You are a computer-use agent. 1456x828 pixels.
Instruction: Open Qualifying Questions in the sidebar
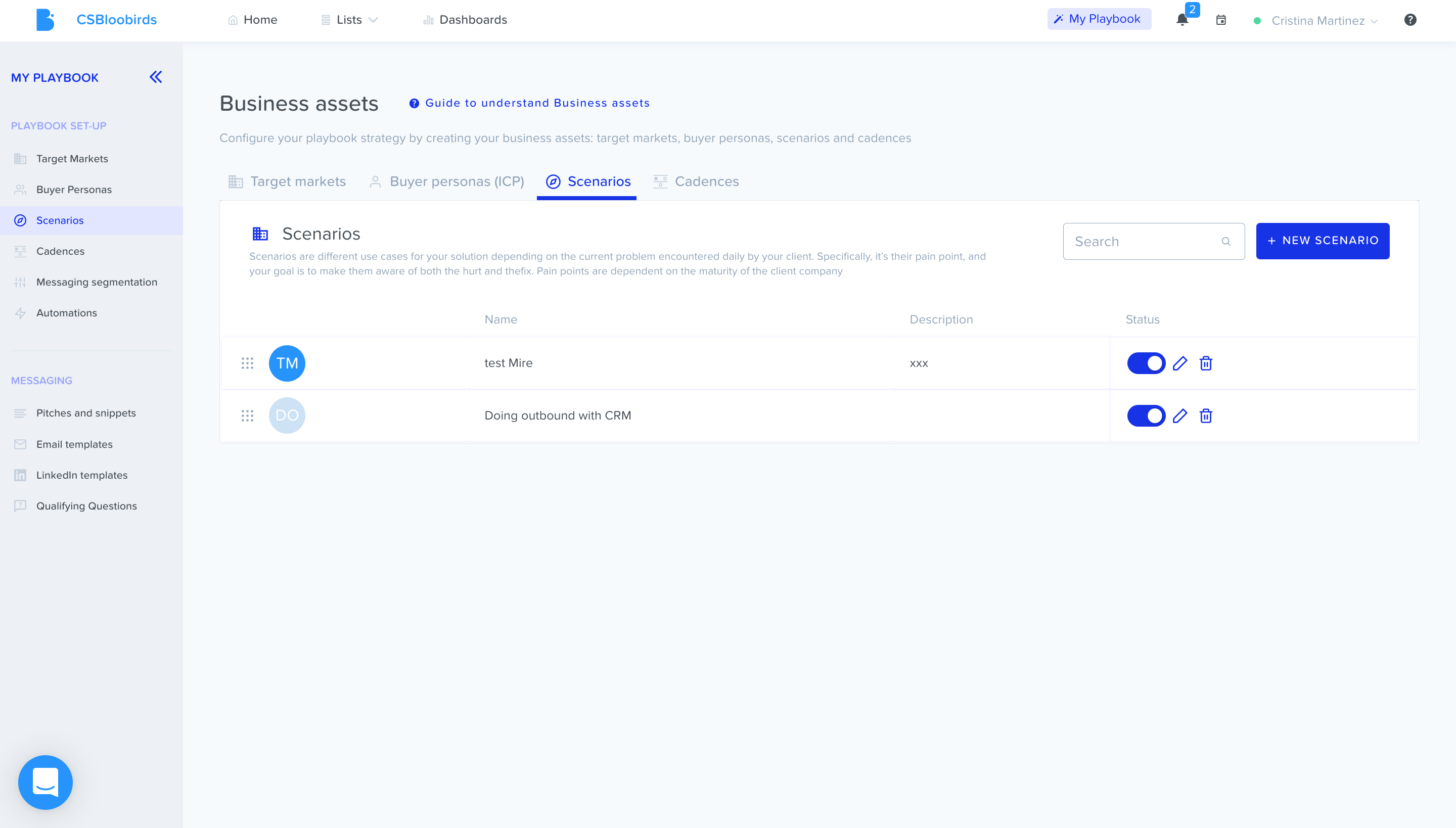pyautogui.click(x=91, y=505)
